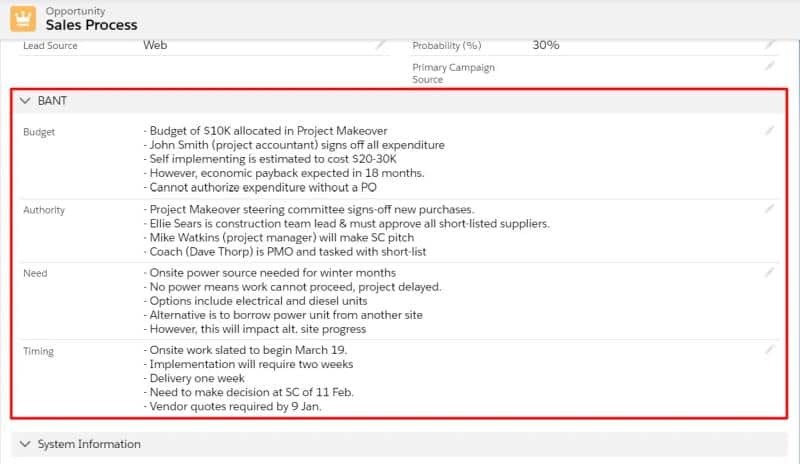Edit the Probability (%) field pencil
800x464 pixels.
[x=769, y=45]
